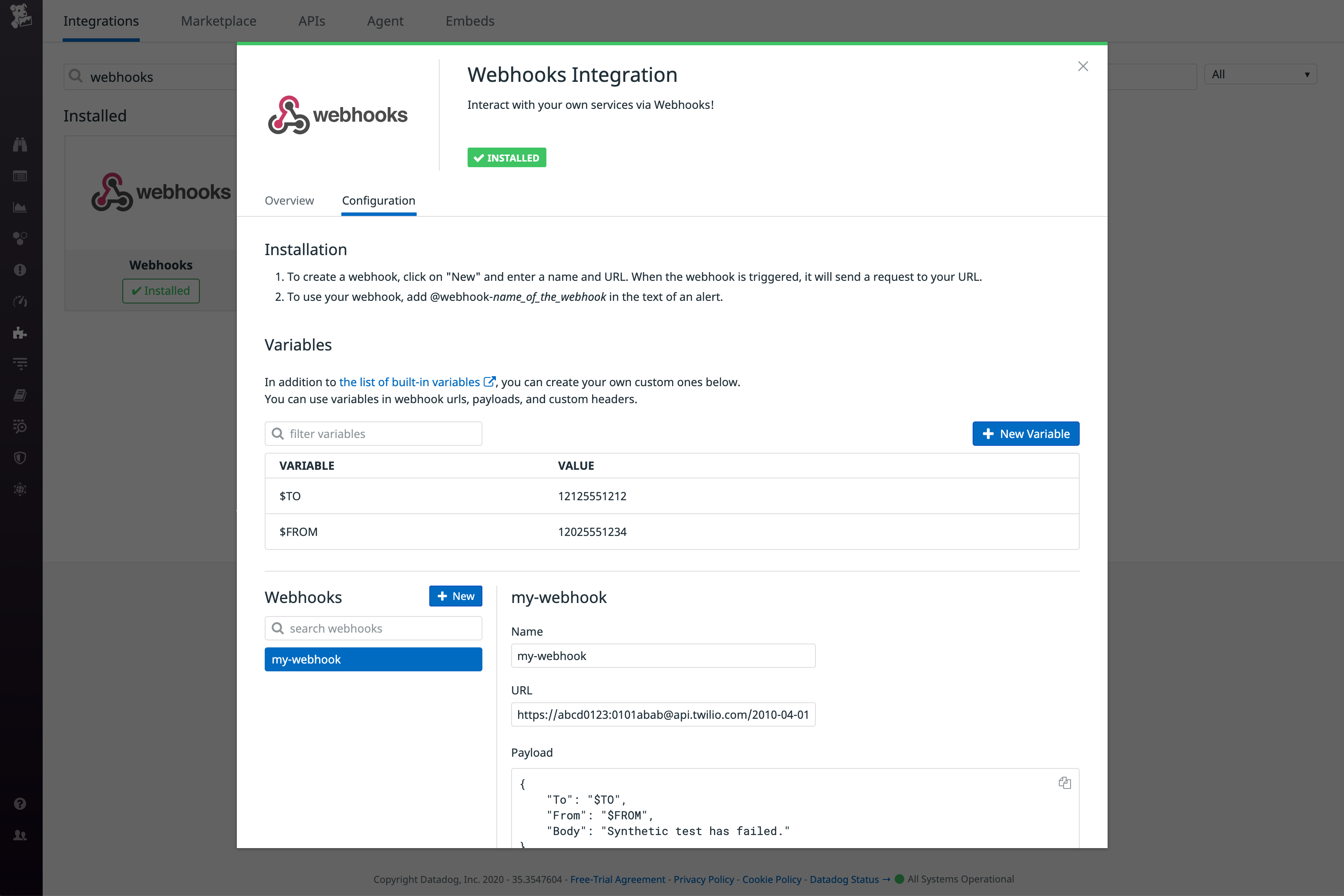Click the Datadog logo in the top corner
1344x896 pixels.
pyautogui.click(x=21, y=16)
